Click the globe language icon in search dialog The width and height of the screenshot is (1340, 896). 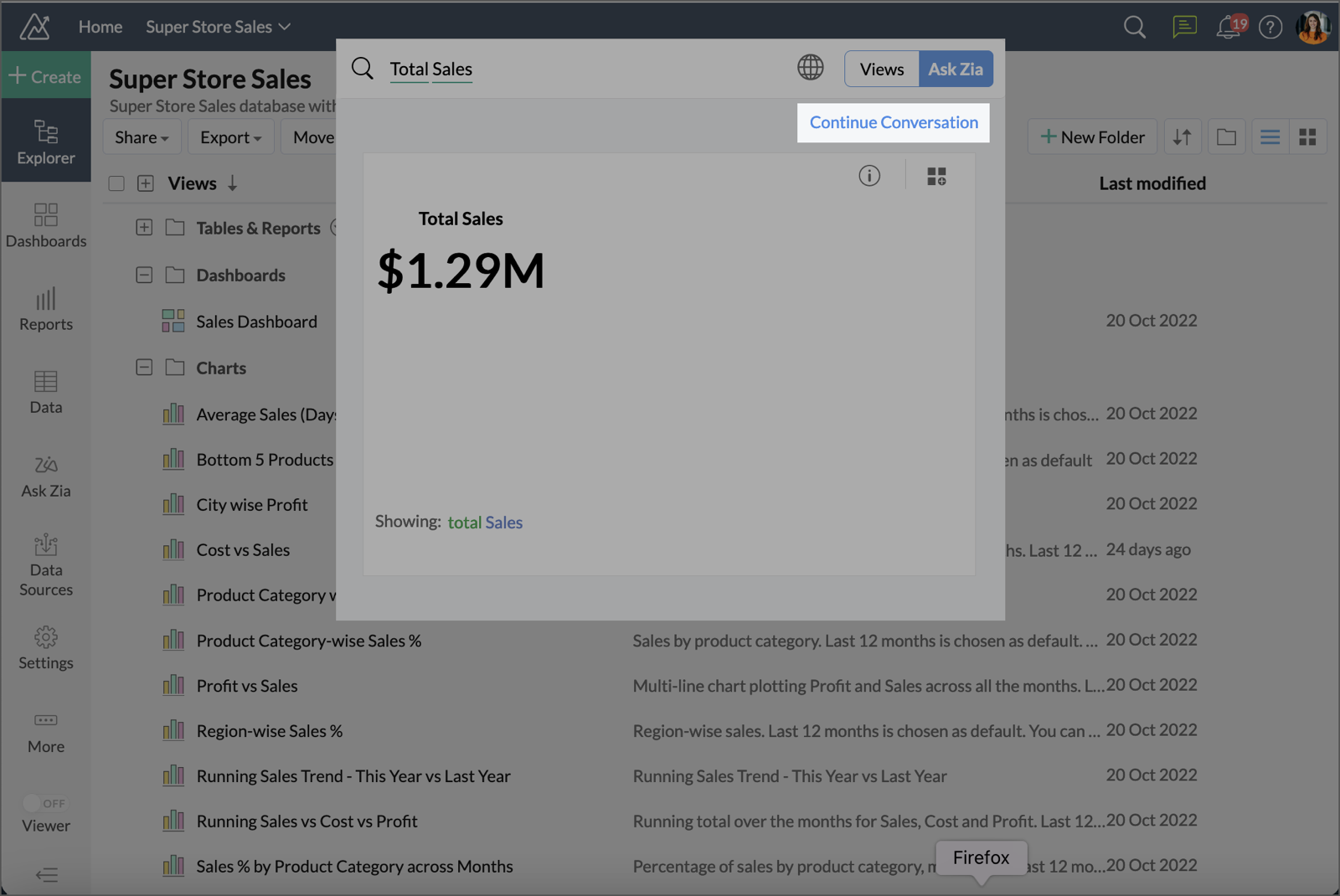tap(810, 67)
